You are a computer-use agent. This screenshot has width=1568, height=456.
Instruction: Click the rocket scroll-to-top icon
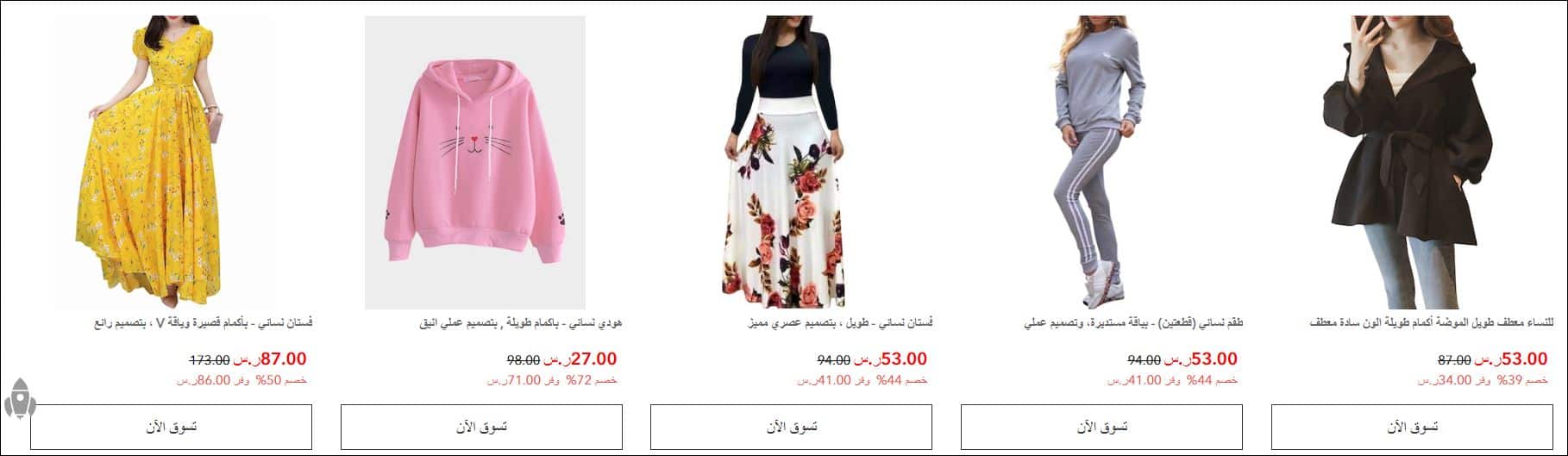19,398
